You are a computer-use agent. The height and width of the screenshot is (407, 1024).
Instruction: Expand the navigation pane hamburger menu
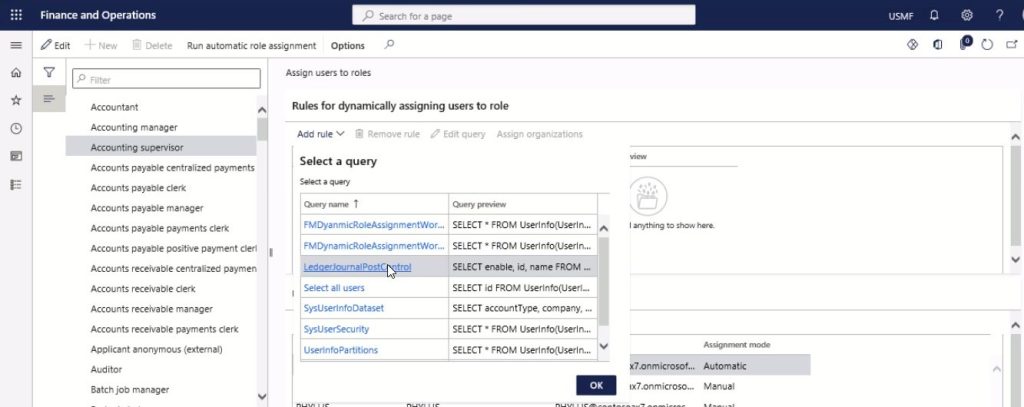coord(16,45)
